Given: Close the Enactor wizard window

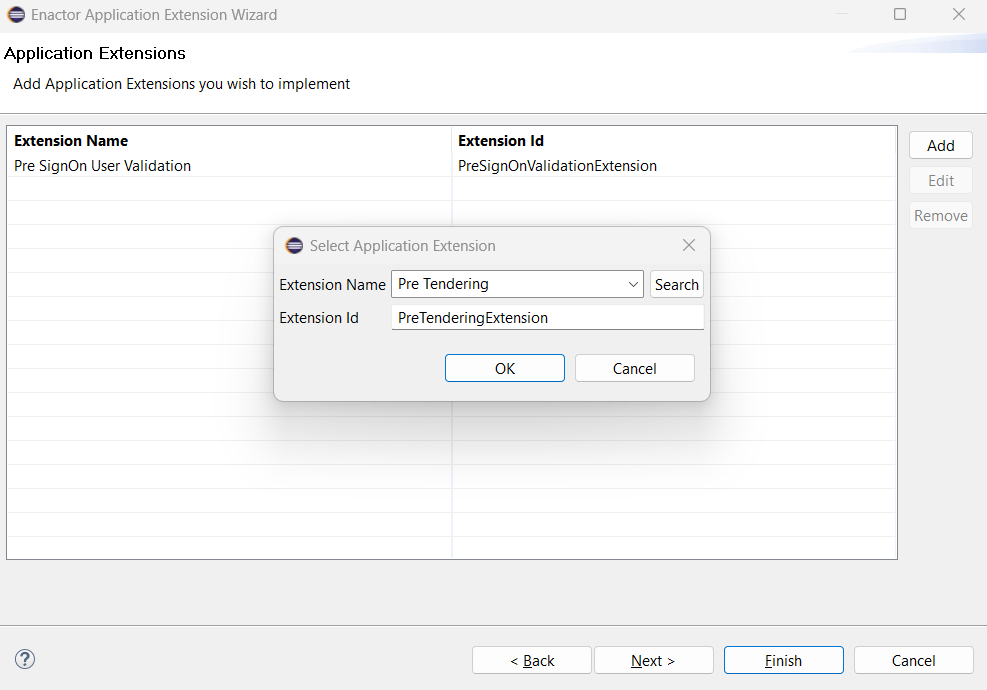Looking at the screenshot, I should click(x=959, y=14).
